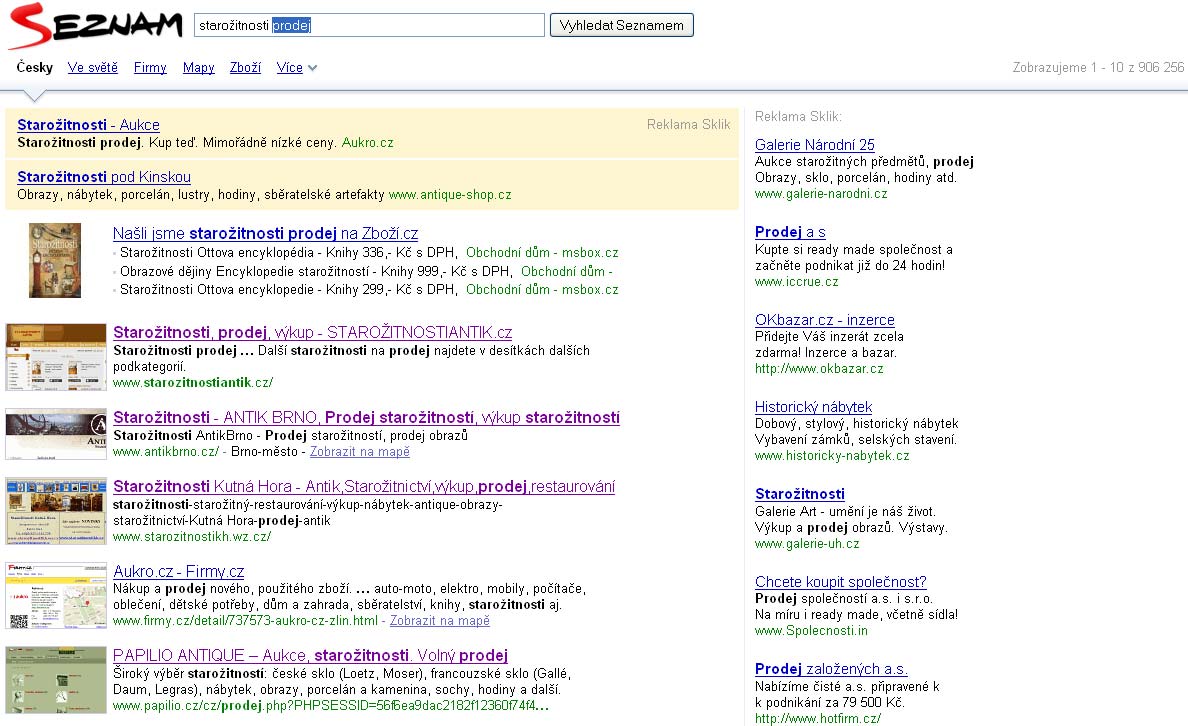Open the 299 Kč Obchodní dům msbox.cz link

click(x=542, y=289)
